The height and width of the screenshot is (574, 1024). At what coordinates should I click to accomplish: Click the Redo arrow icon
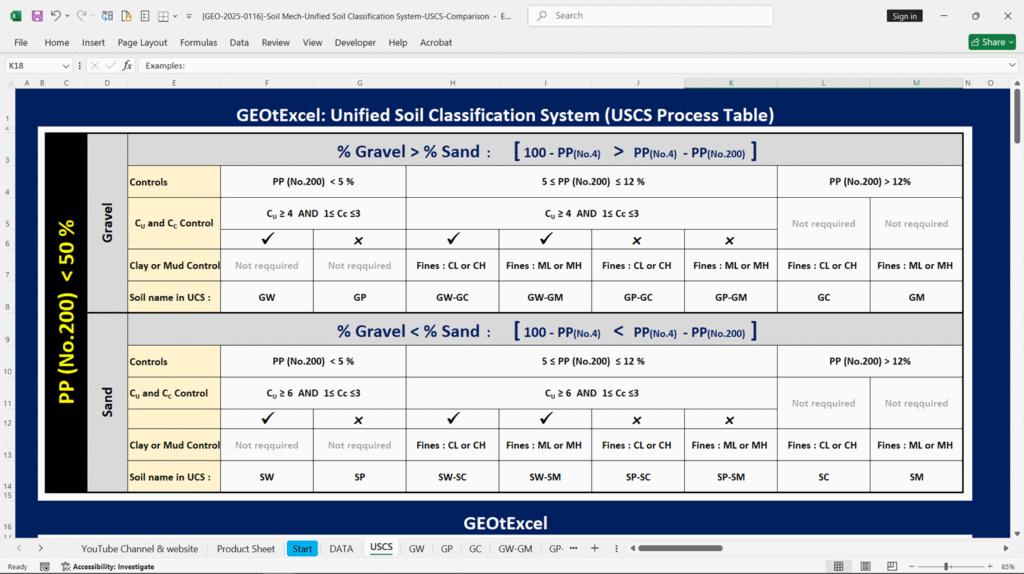pos(81,16)
